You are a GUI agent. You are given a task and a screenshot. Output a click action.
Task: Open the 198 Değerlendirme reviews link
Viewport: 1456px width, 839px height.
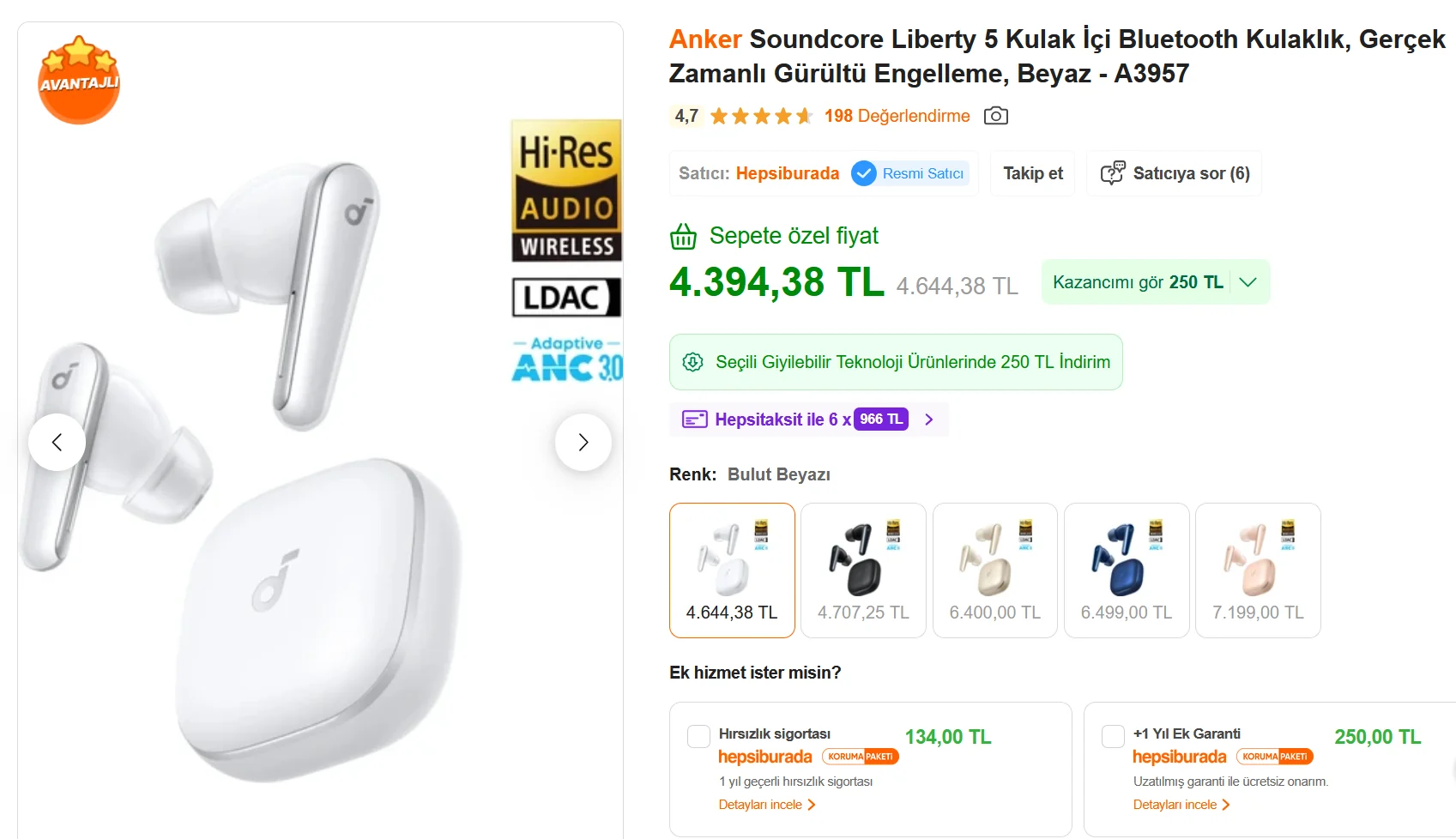tap(897, 116)
